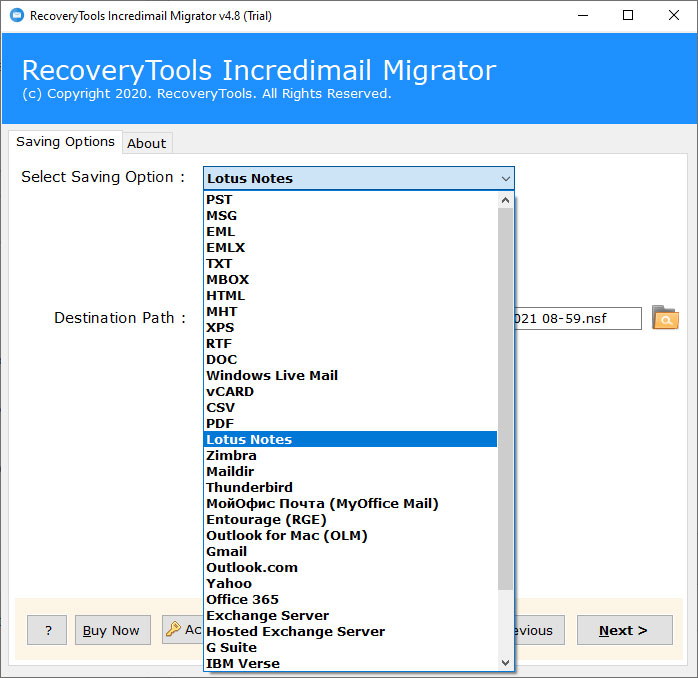
Task: Pick Entourage (RGE) entry
Action: click(350, 520)
